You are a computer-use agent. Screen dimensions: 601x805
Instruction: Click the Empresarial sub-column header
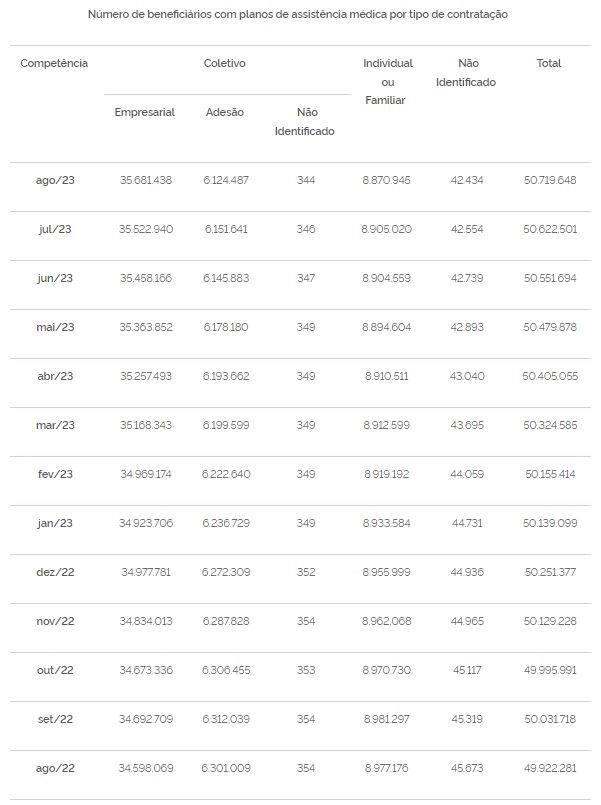click(144, 112)
